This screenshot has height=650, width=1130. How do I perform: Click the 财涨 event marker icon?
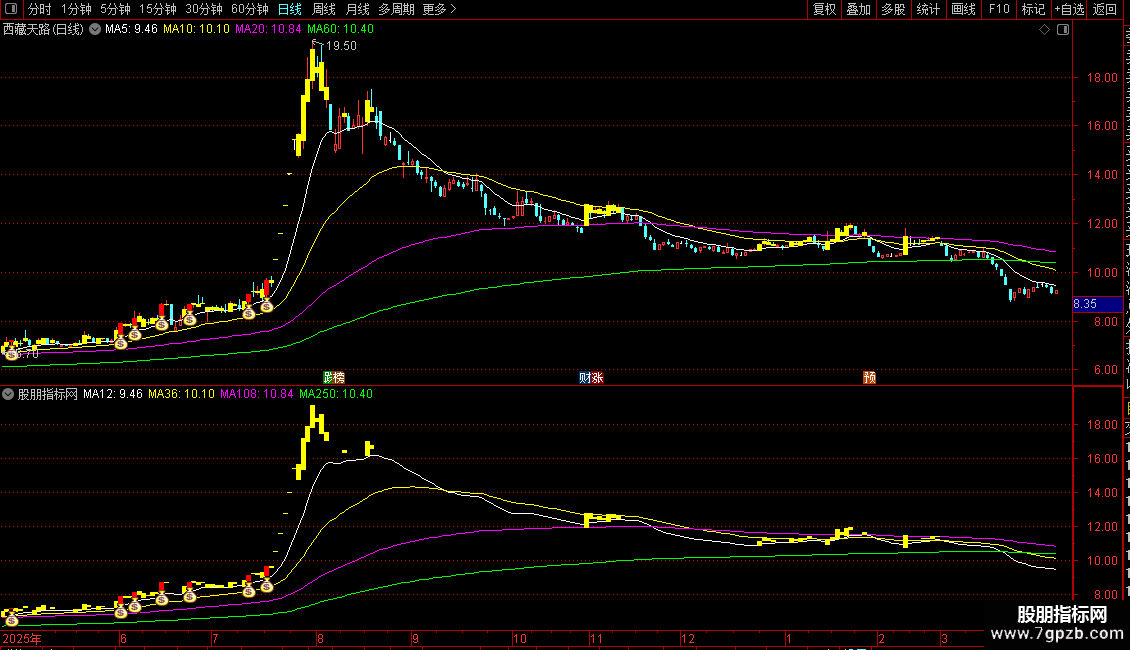pos(591,377)
